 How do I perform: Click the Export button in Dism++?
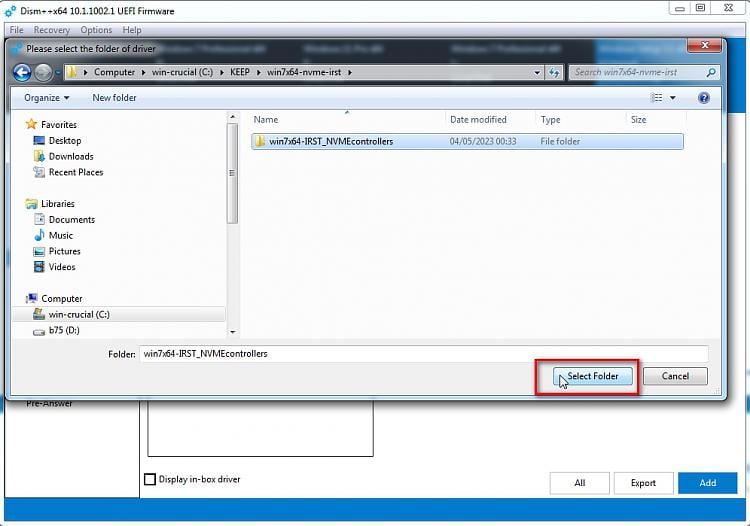pos(643,483)
